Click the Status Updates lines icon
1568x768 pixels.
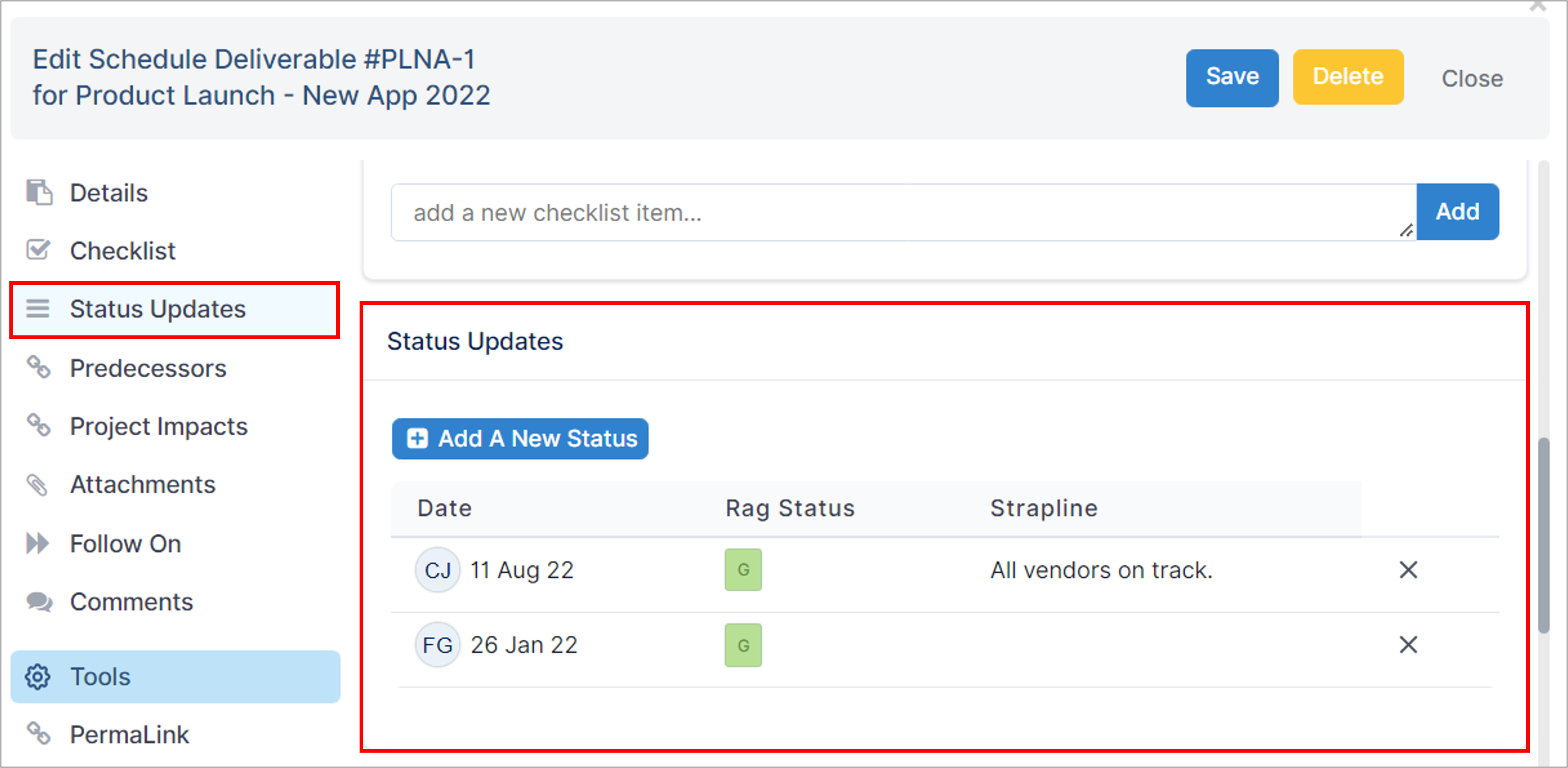(x=38, y=309)
